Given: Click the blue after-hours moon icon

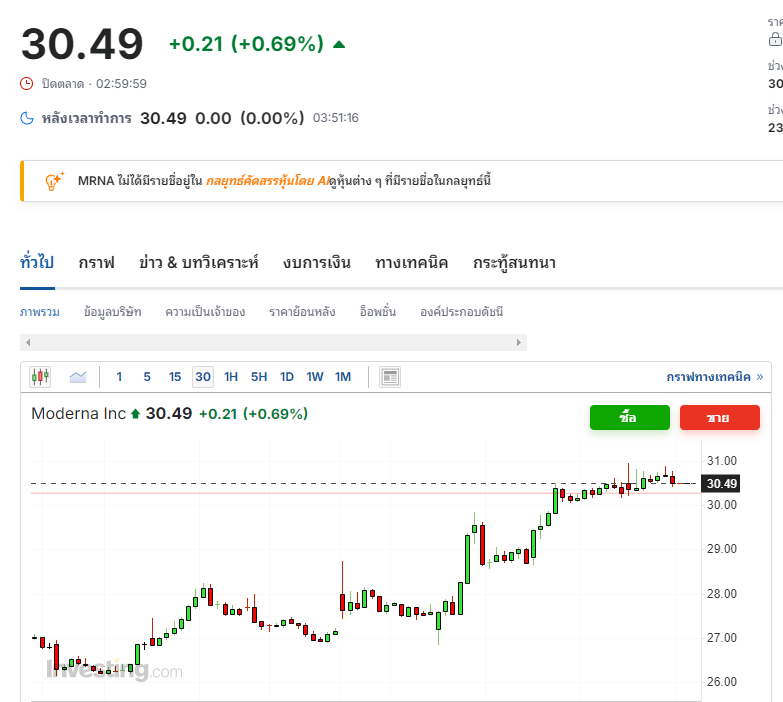Looking at the screenshot, I should click(x=26, y=118).
